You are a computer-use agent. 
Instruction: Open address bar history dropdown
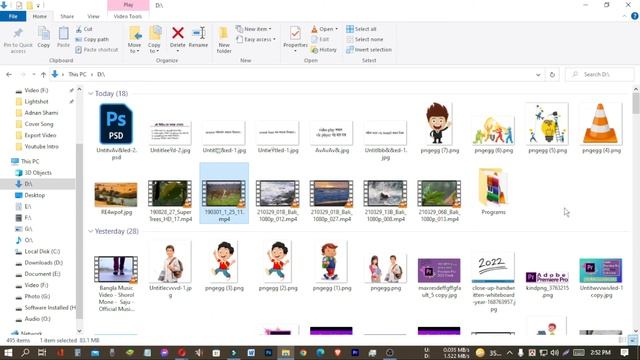(538, 75)
